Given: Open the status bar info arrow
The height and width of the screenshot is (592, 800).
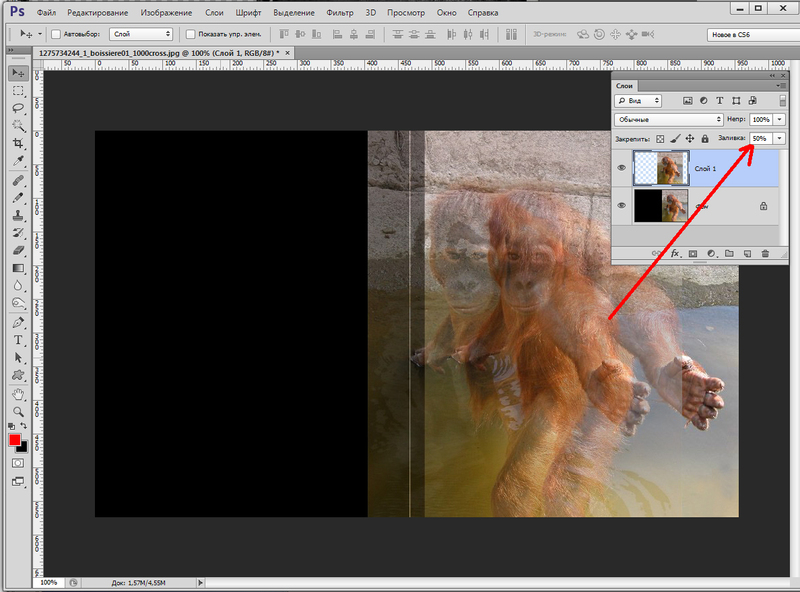Looking at the screenshot, I should point(200,582).
